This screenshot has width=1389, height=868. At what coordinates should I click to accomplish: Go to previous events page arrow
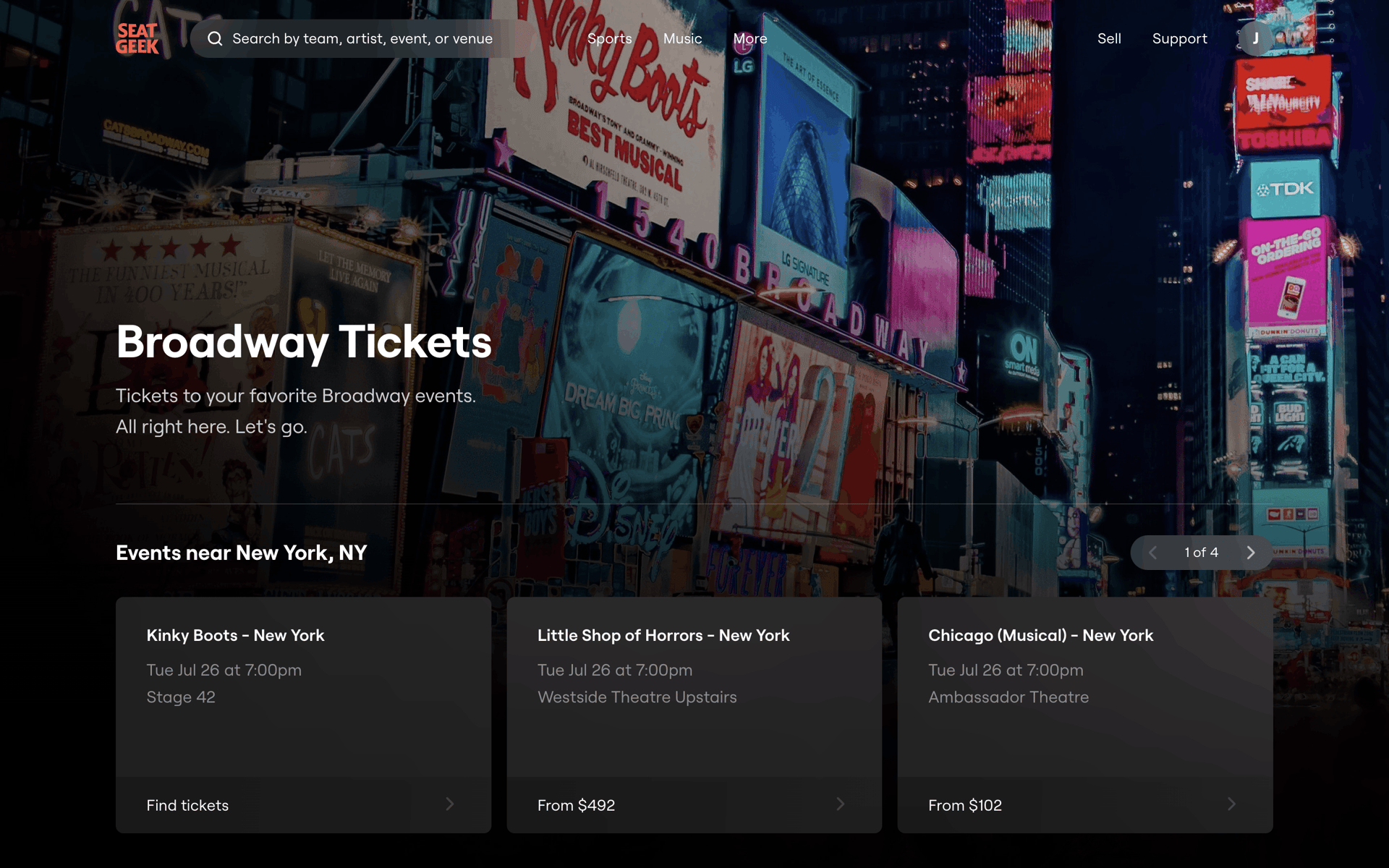point(1153,553)
